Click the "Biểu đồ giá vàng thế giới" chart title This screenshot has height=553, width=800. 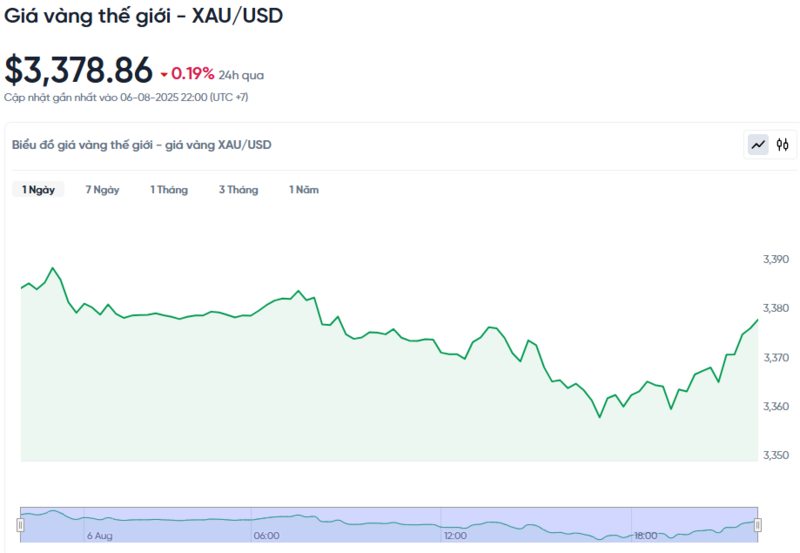(x=141, y=145)
